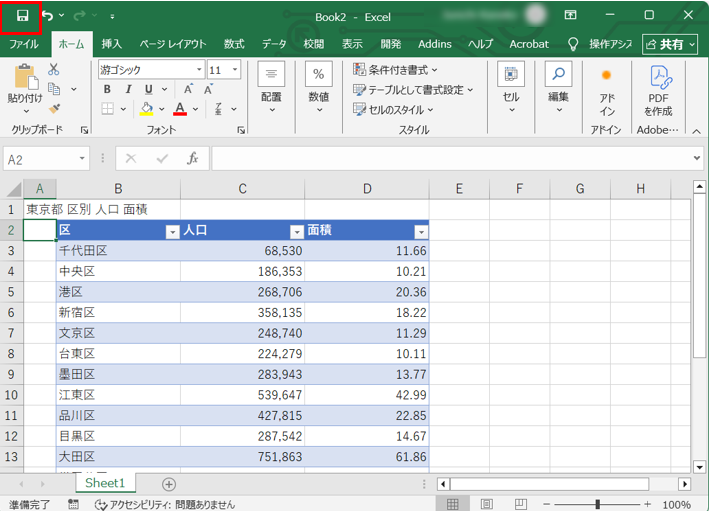Screen dimensions: 713x511
Task: Open font color palette dropdown arrow
Action: tap(196, 109)
